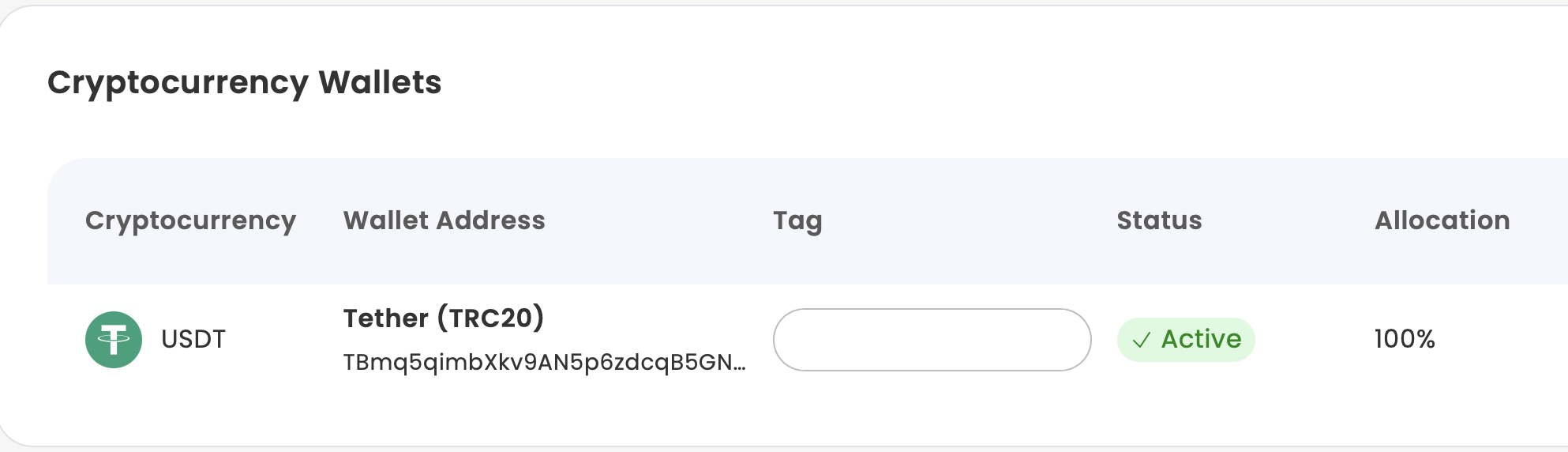Click the green Active status badge
Viewport: 1568px width, 452px height.
click(1185, 340)
